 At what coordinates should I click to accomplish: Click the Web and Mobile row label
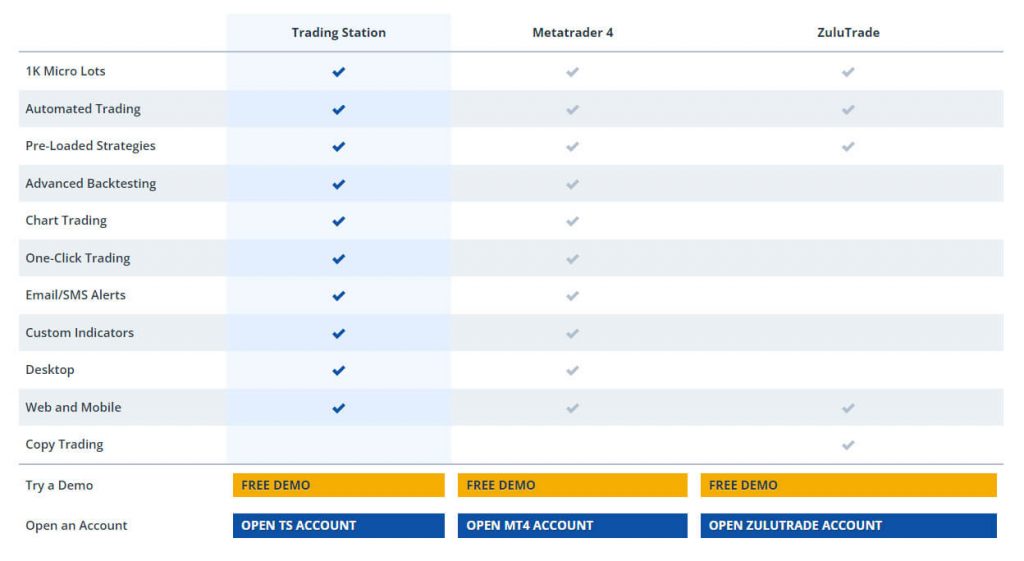point(73,408)
